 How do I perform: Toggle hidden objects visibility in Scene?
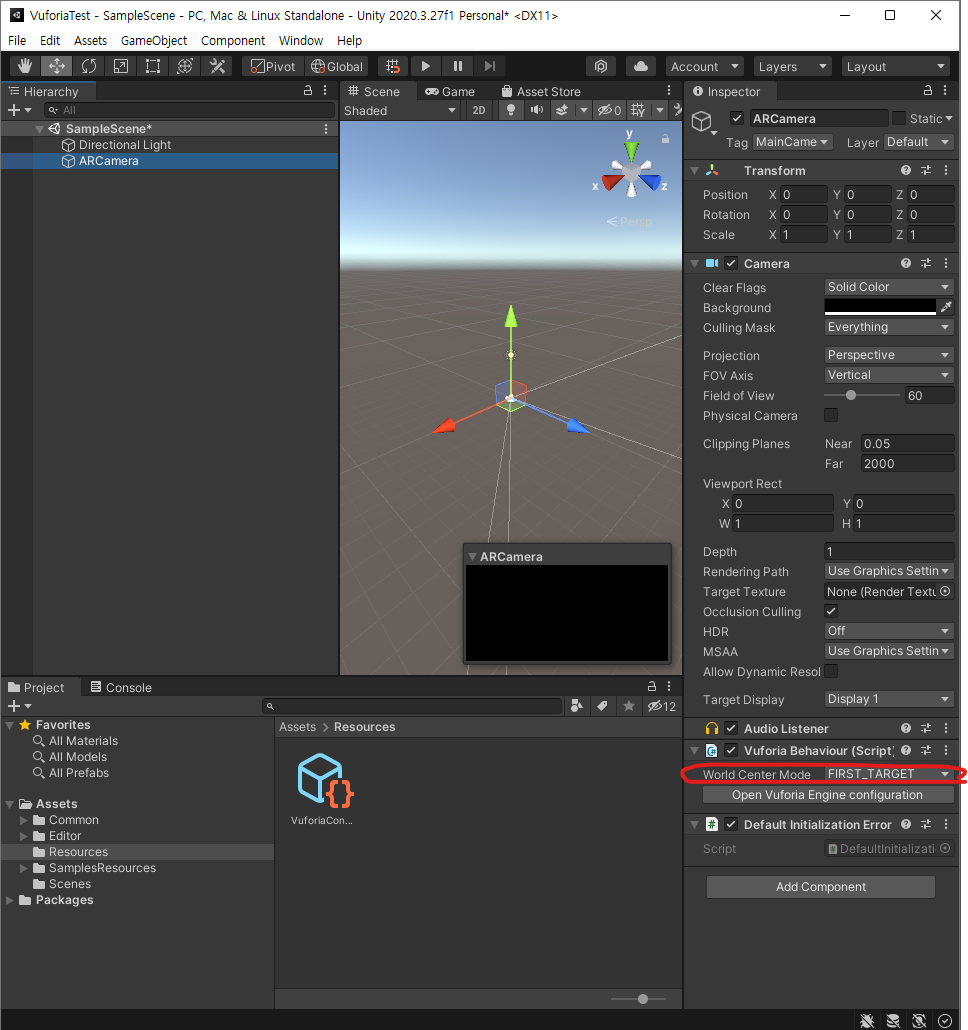609,110
